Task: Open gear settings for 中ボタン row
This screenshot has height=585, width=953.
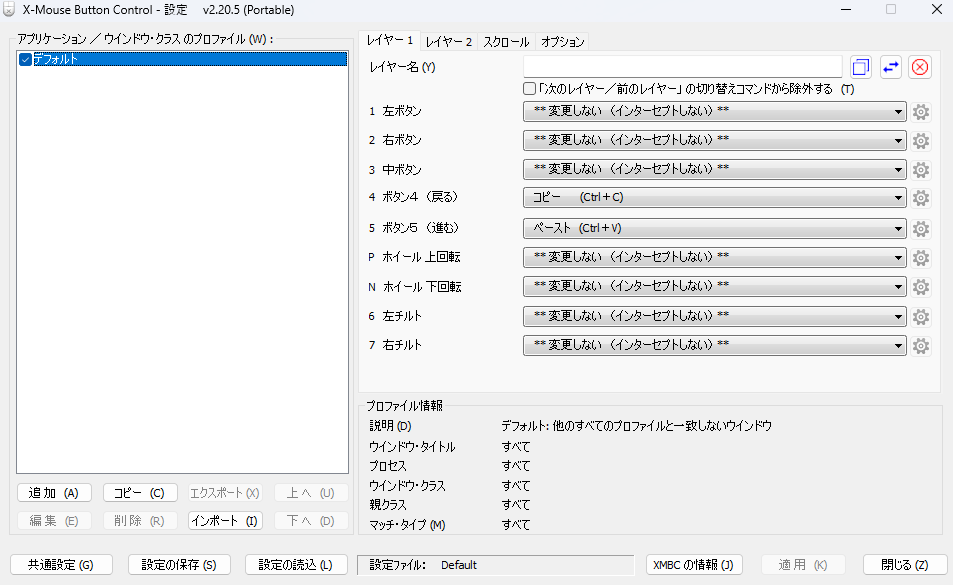Action: [x=921, y=169]
